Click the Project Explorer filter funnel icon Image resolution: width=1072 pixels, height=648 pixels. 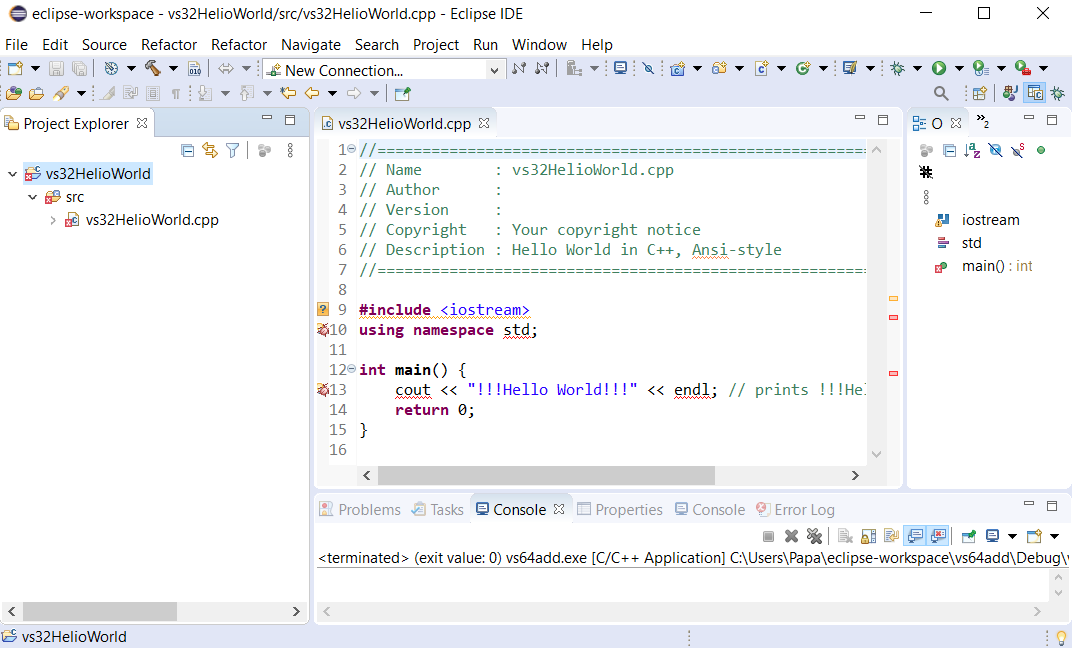coord(232,150)
